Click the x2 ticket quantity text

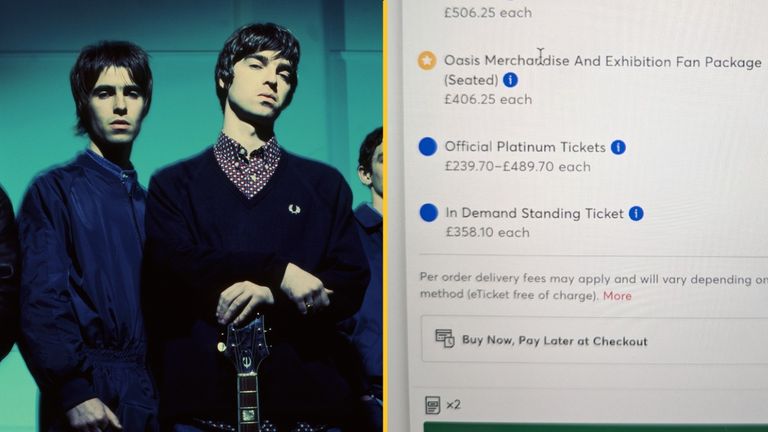click(x=454, y=405)
